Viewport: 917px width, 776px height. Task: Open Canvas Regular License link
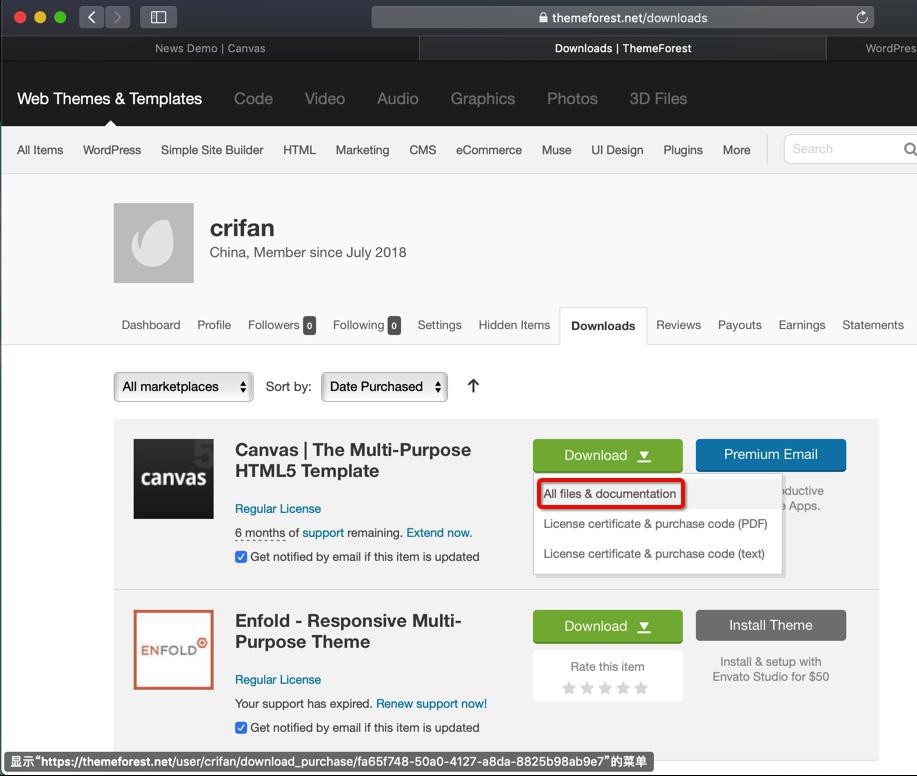click(278, 509)
